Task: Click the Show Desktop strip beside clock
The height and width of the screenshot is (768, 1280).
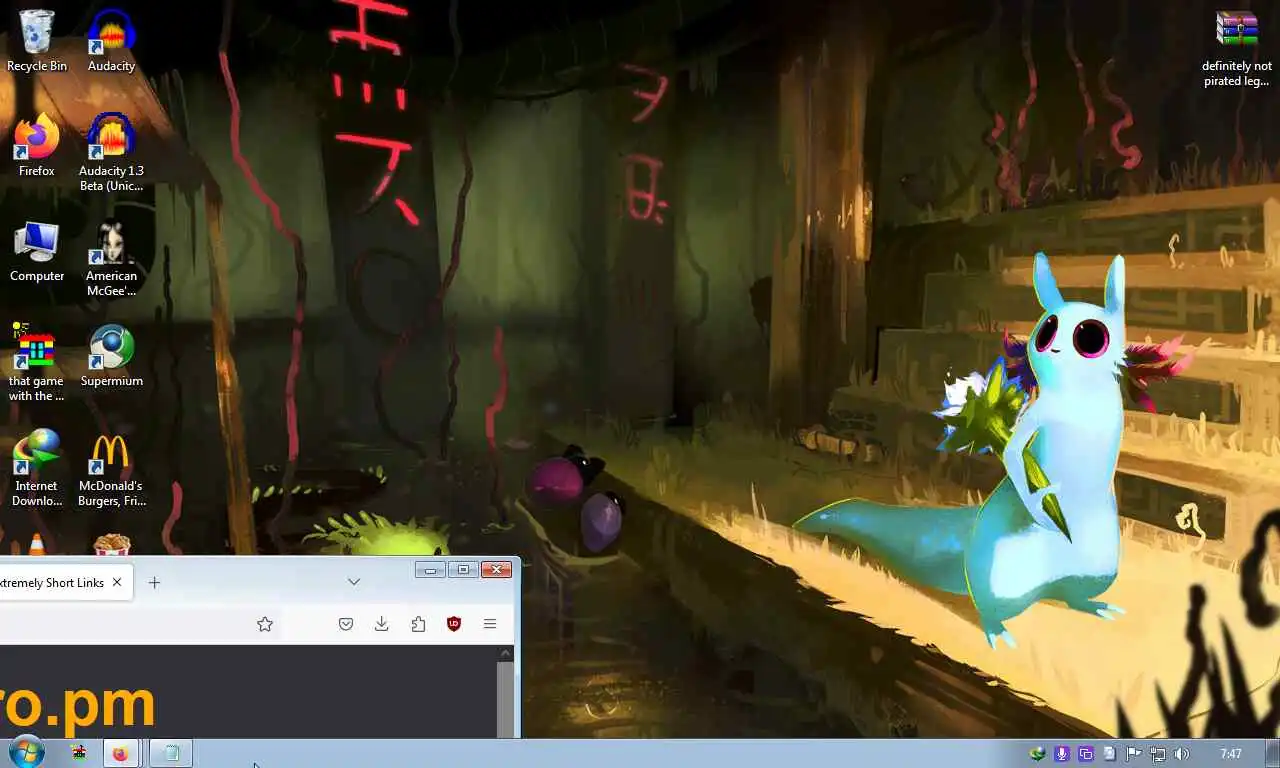Action: [x=1272, y=754]
